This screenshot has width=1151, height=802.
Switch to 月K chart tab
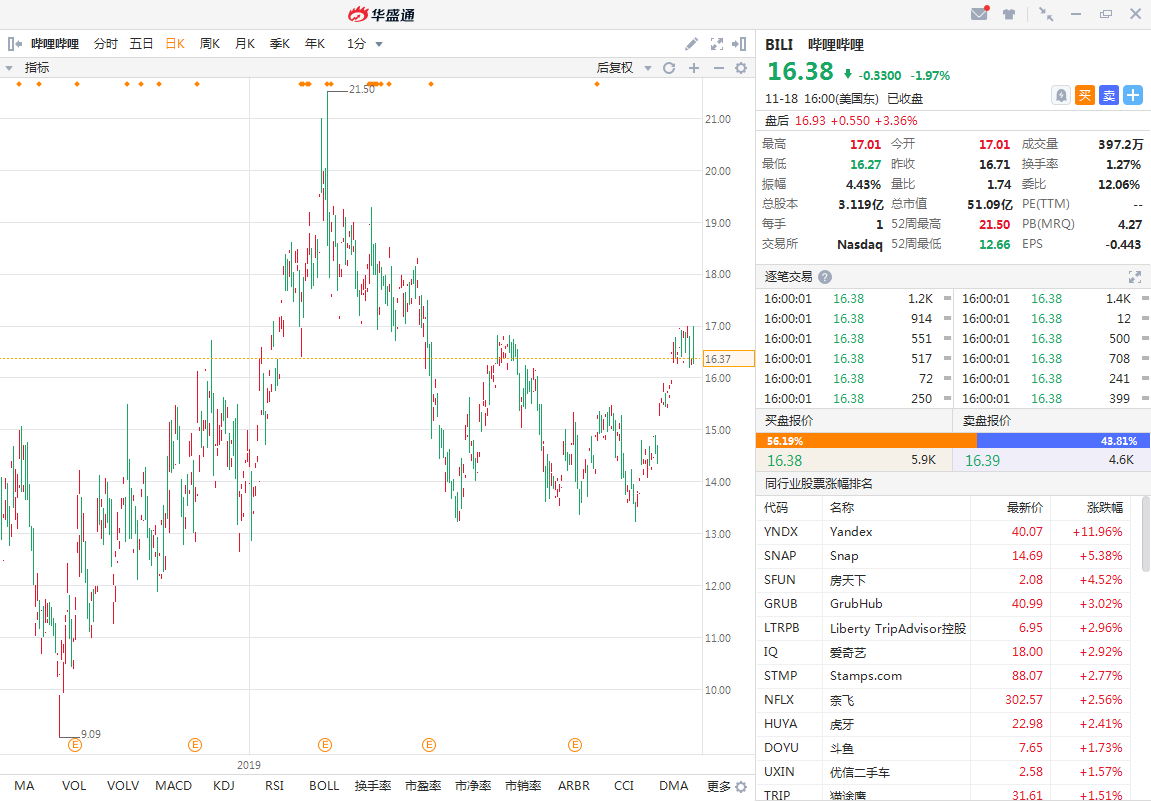[x=244, y=44]
